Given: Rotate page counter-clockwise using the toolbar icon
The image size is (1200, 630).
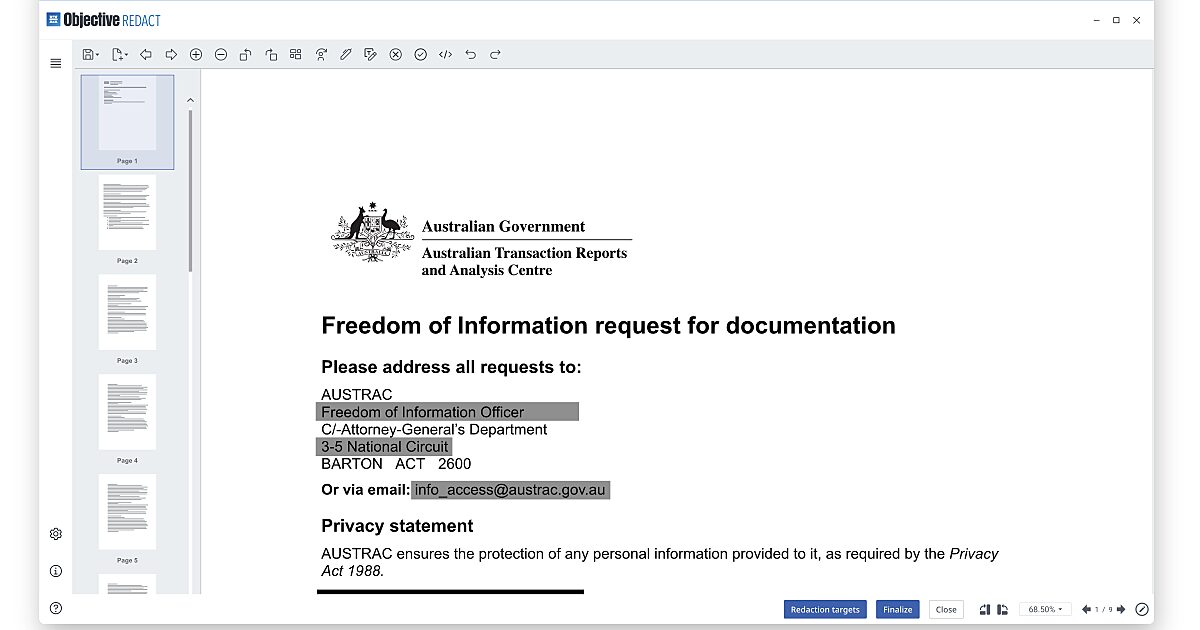Looking at the screenshot, I should [x=246, y=55].
